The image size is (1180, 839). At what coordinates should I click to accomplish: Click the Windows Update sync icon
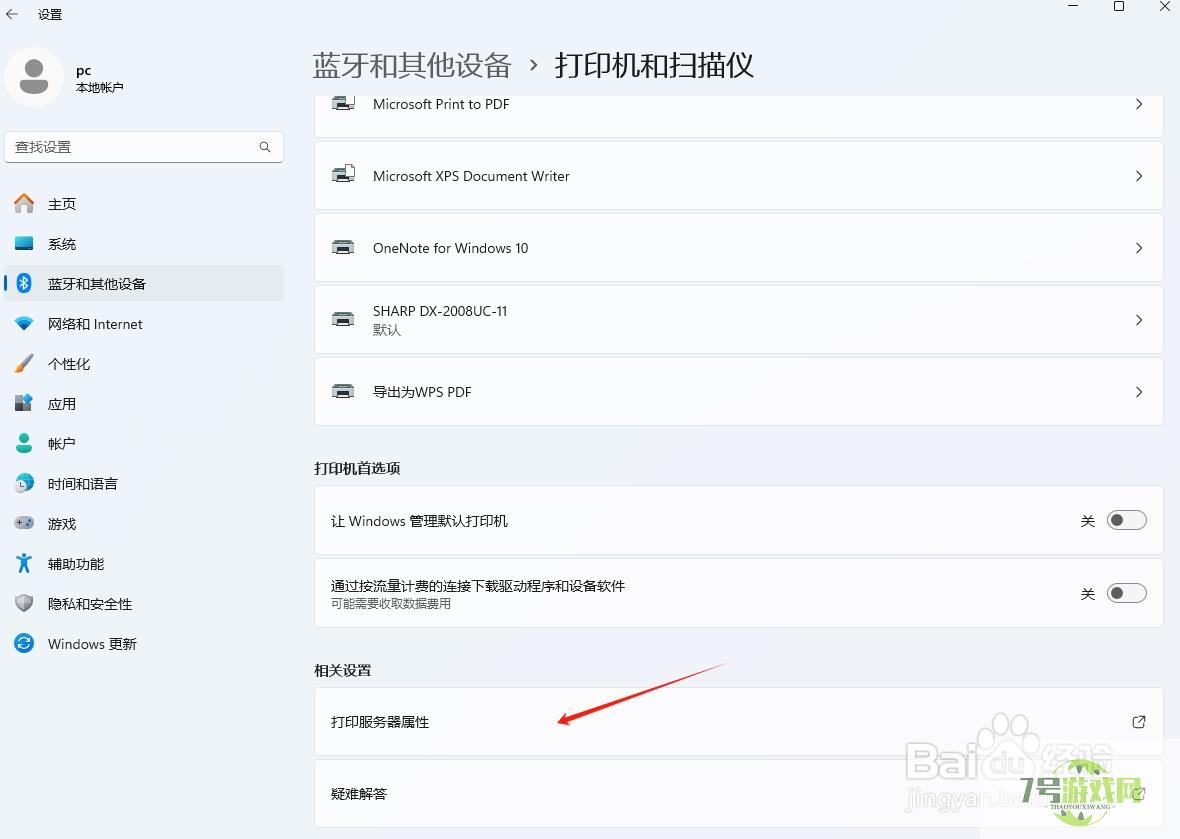(x=24, y=643)
